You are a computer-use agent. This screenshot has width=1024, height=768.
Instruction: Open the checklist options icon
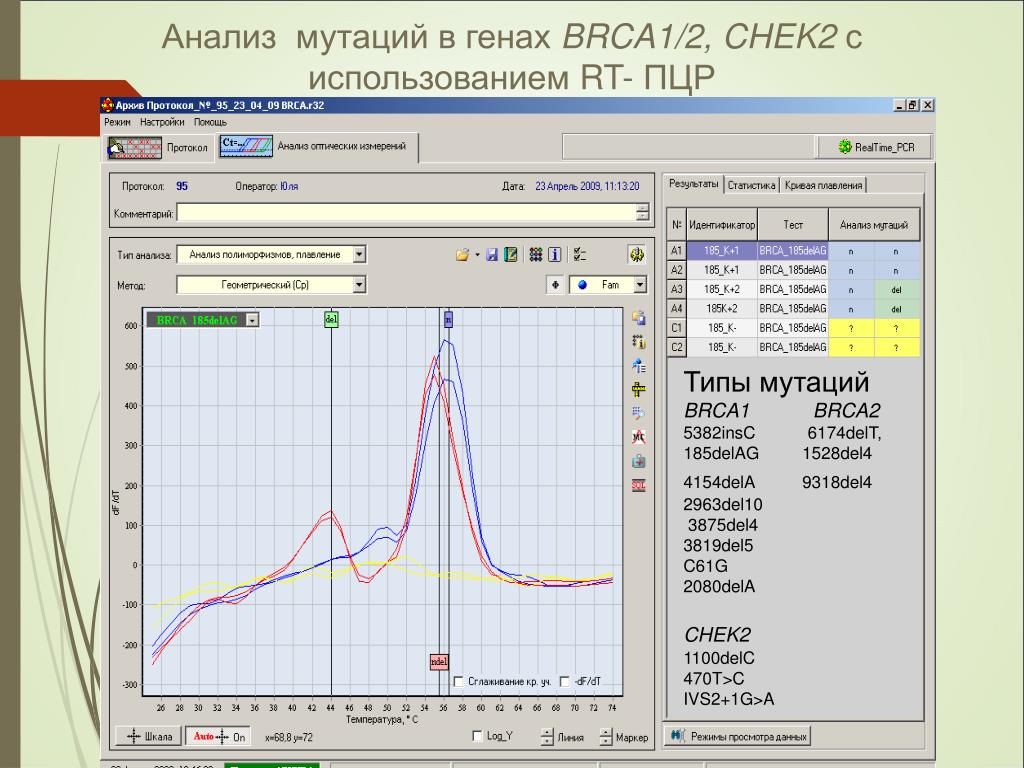tap(579, 255)
